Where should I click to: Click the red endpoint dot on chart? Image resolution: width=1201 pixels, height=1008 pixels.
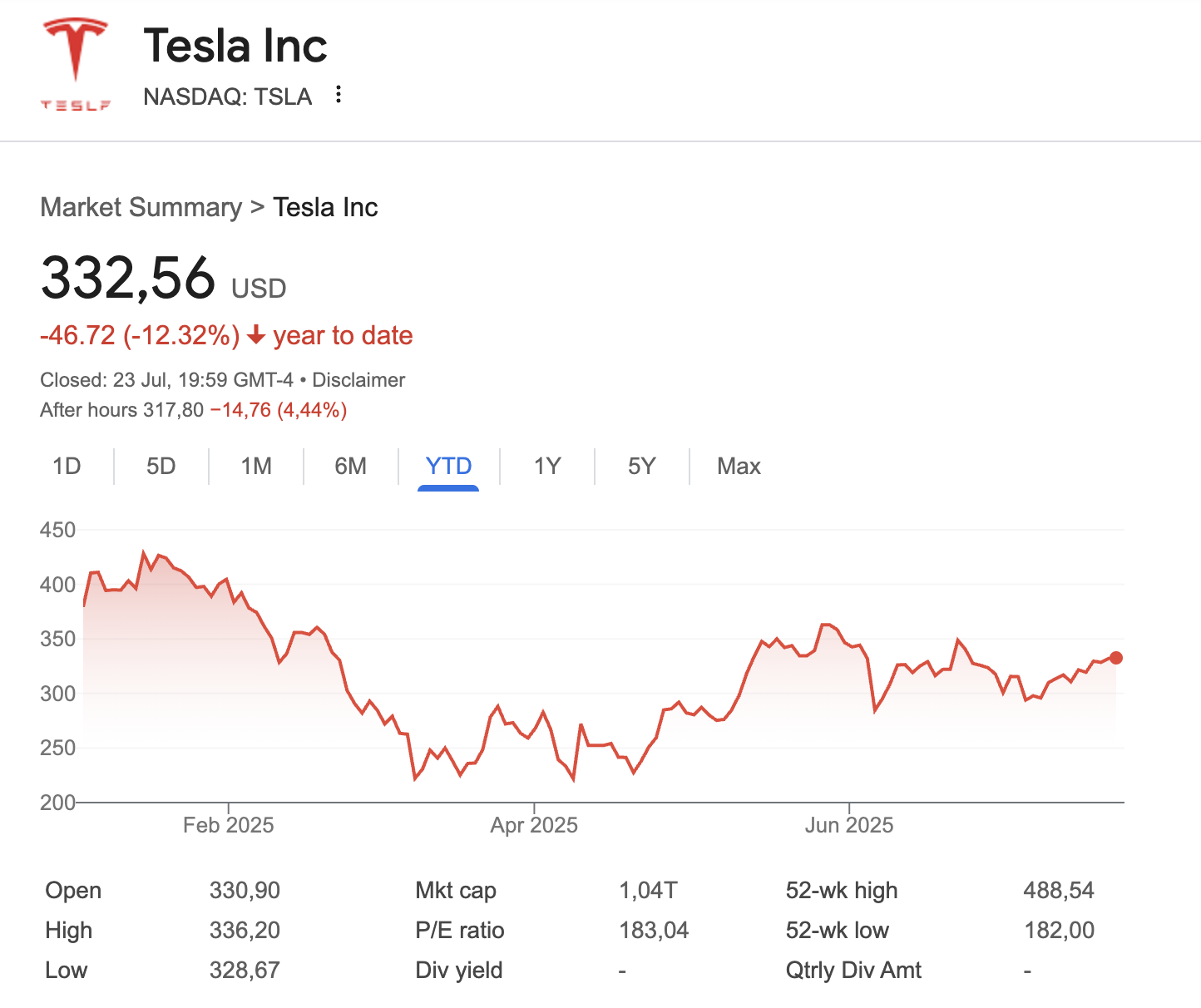click(1116, 658)
